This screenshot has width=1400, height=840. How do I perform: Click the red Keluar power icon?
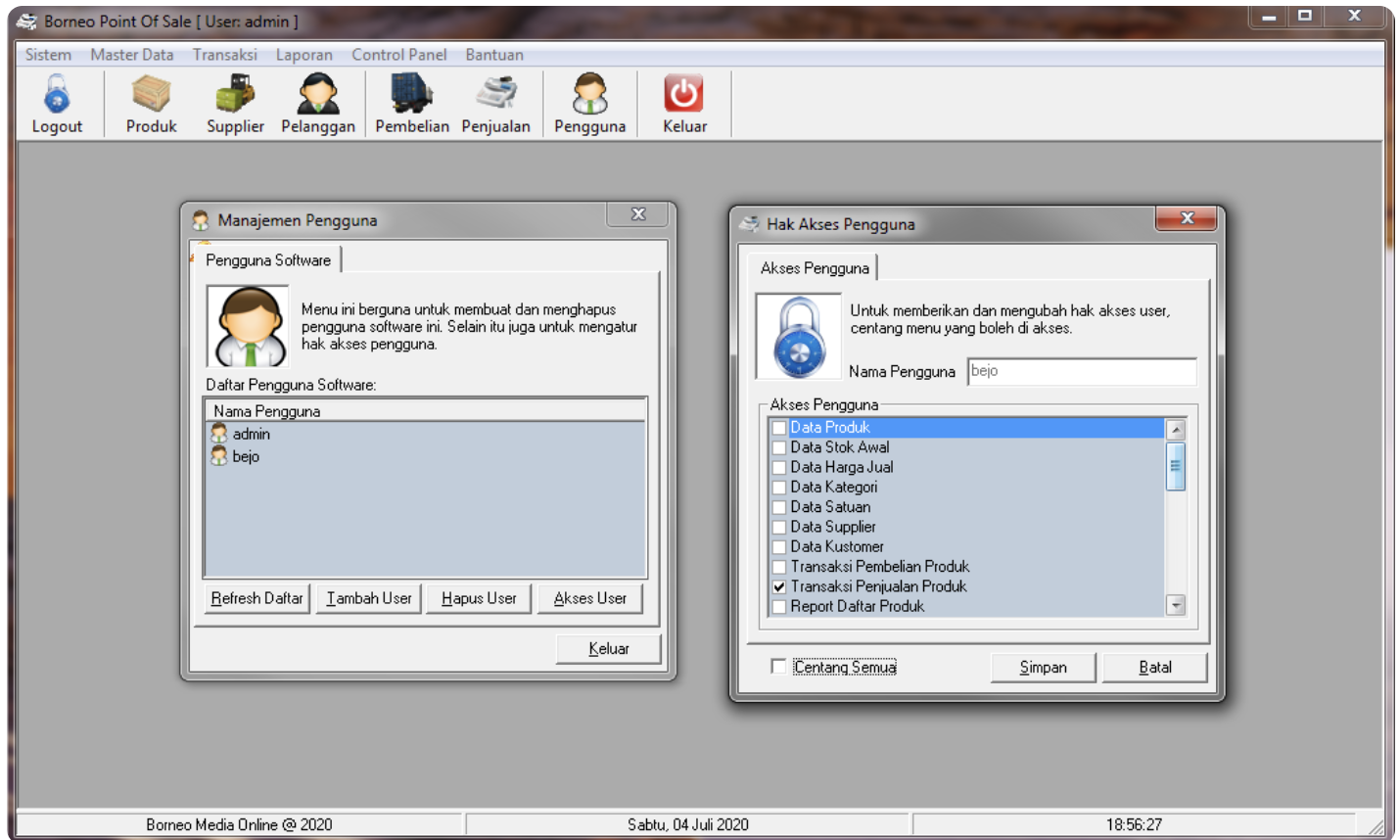tap(683, 95)
